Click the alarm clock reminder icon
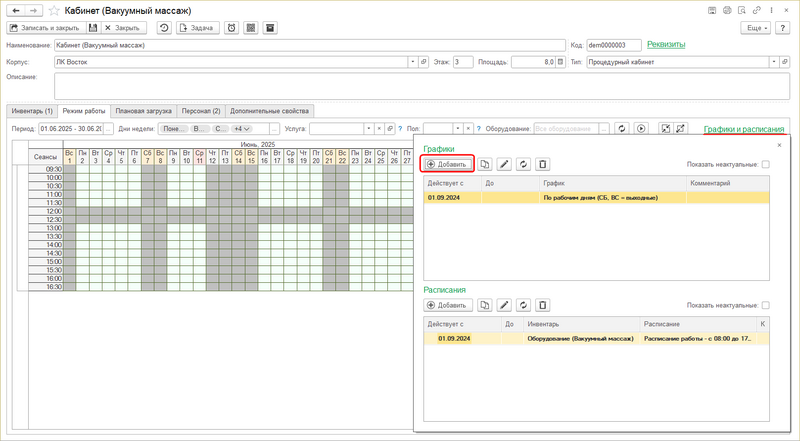This screenshot has height=441, width=800. (231, 28)
